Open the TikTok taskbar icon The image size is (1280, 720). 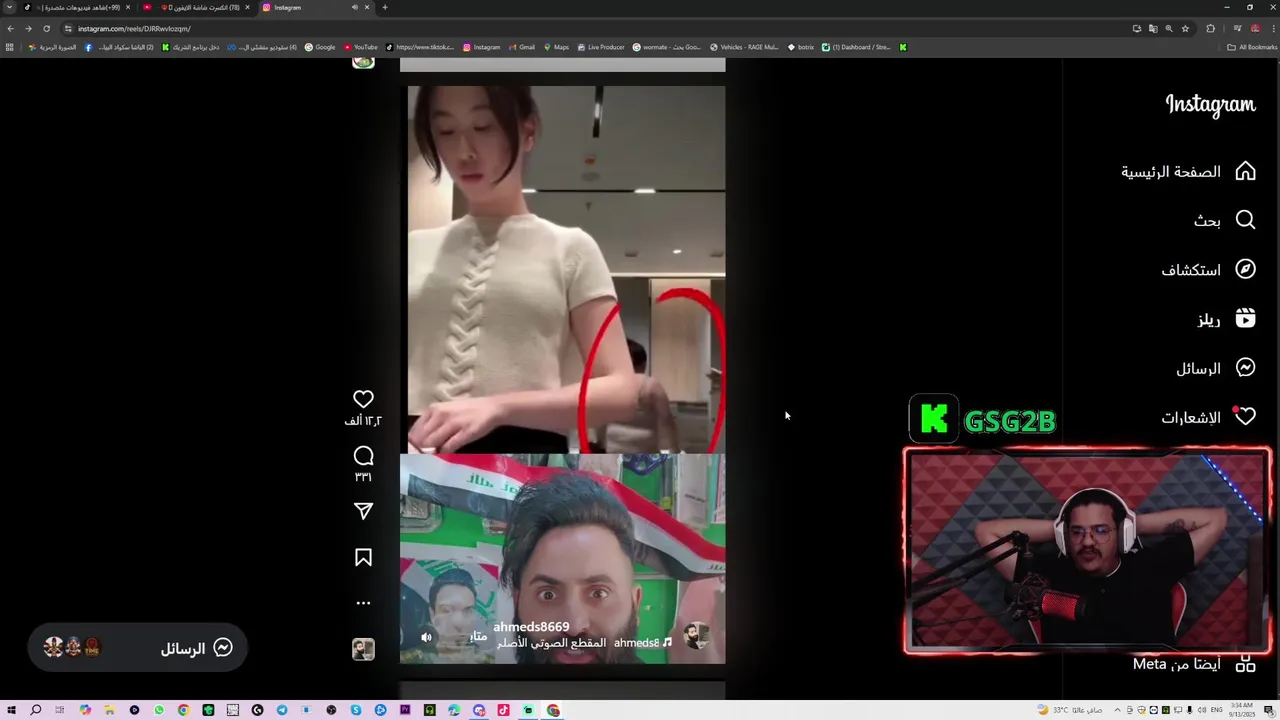[x=503, y=710]
